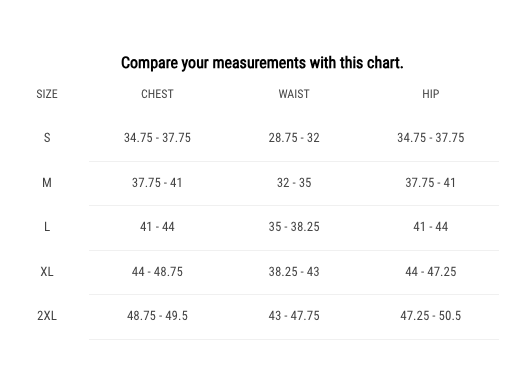524x391 pixels.
Task: Click hip value 47.25 - 50.5 for 2XL
Action: [430, 316]
